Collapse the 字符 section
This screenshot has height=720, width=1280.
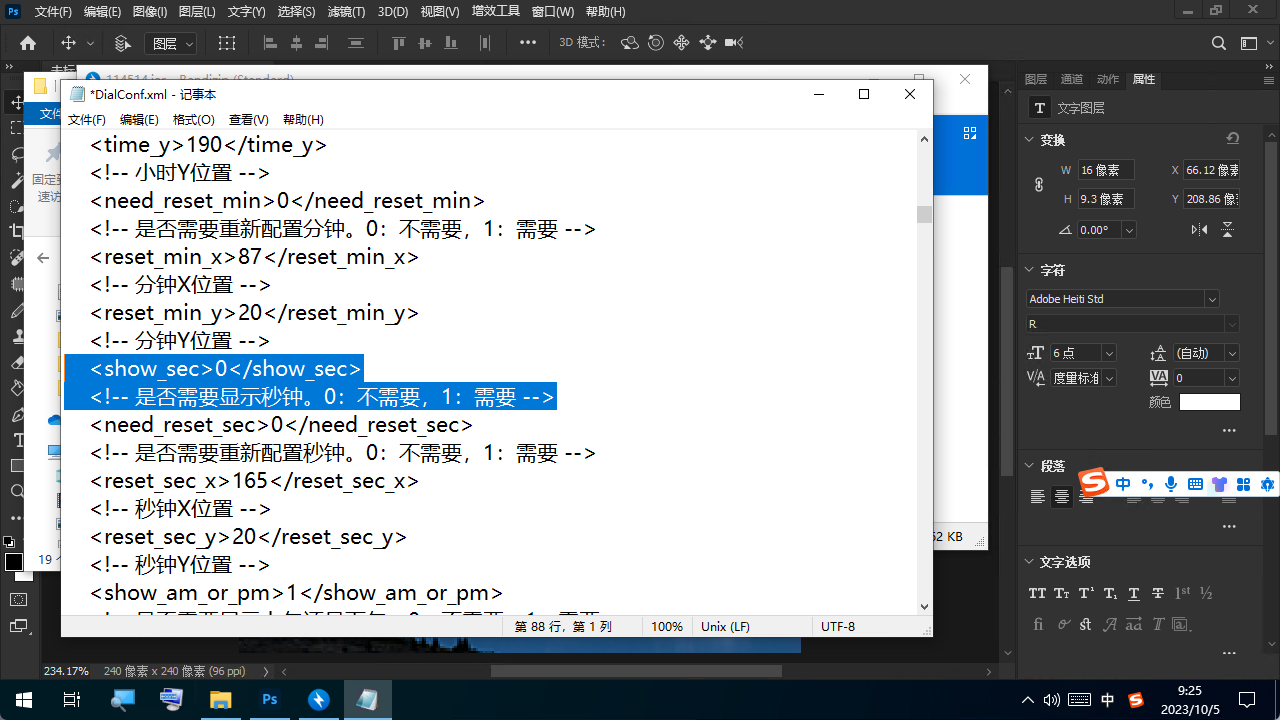[x=1030, y=270]
